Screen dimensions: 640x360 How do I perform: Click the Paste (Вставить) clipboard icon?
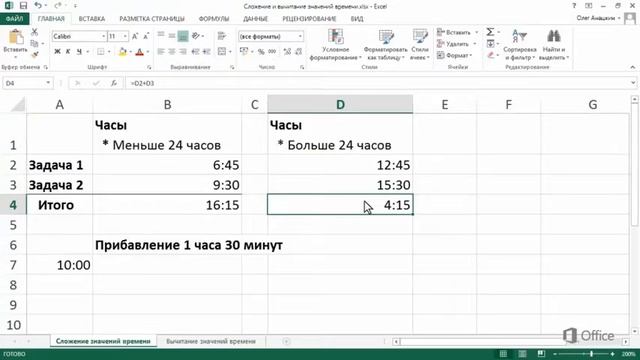16,38
